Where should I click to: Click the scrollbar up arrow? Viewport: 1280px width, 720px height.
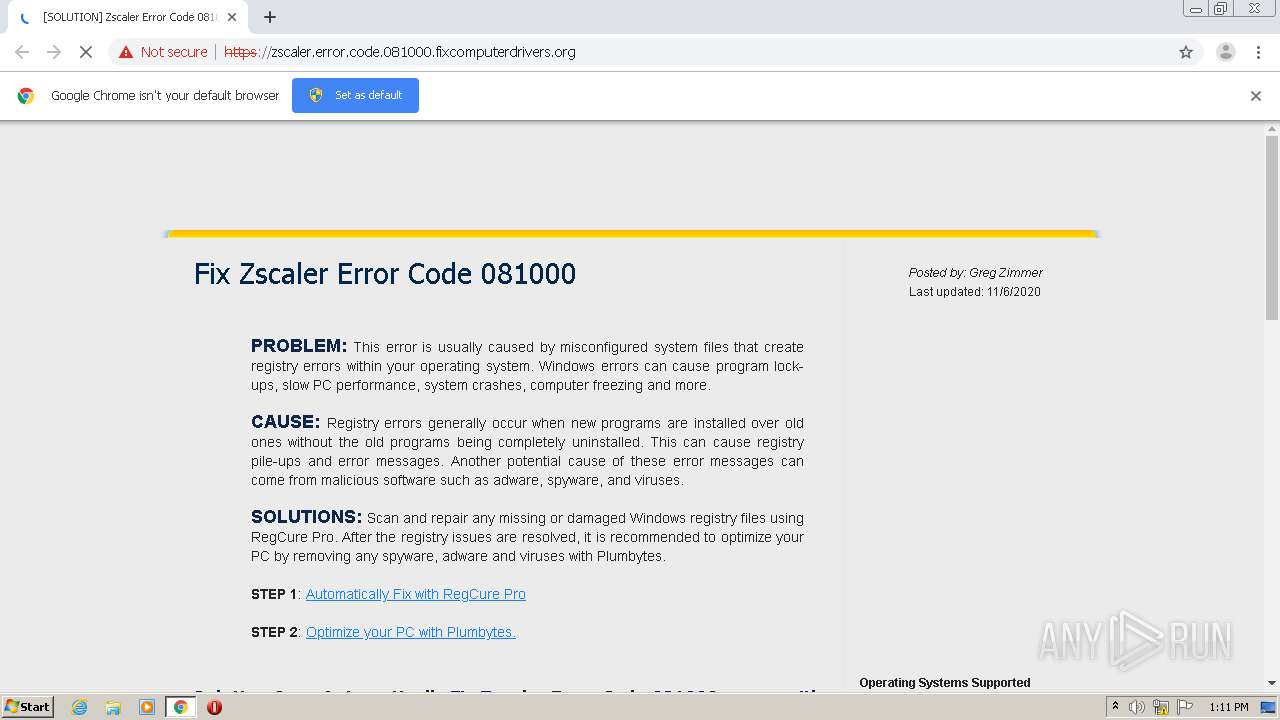pyautogui.click(x=1272, y=128)
